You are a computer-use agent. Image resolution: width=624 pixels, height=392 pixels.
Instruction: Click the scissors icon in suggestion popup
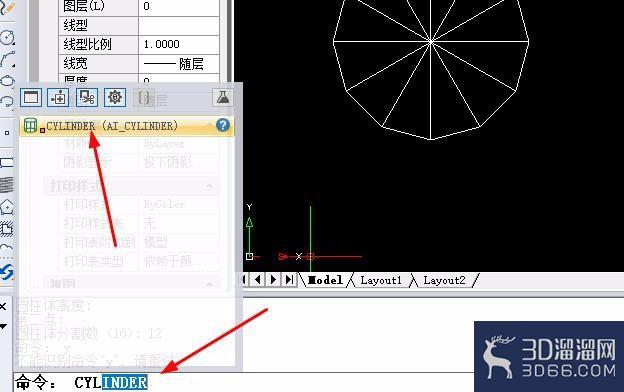[86, 97]
